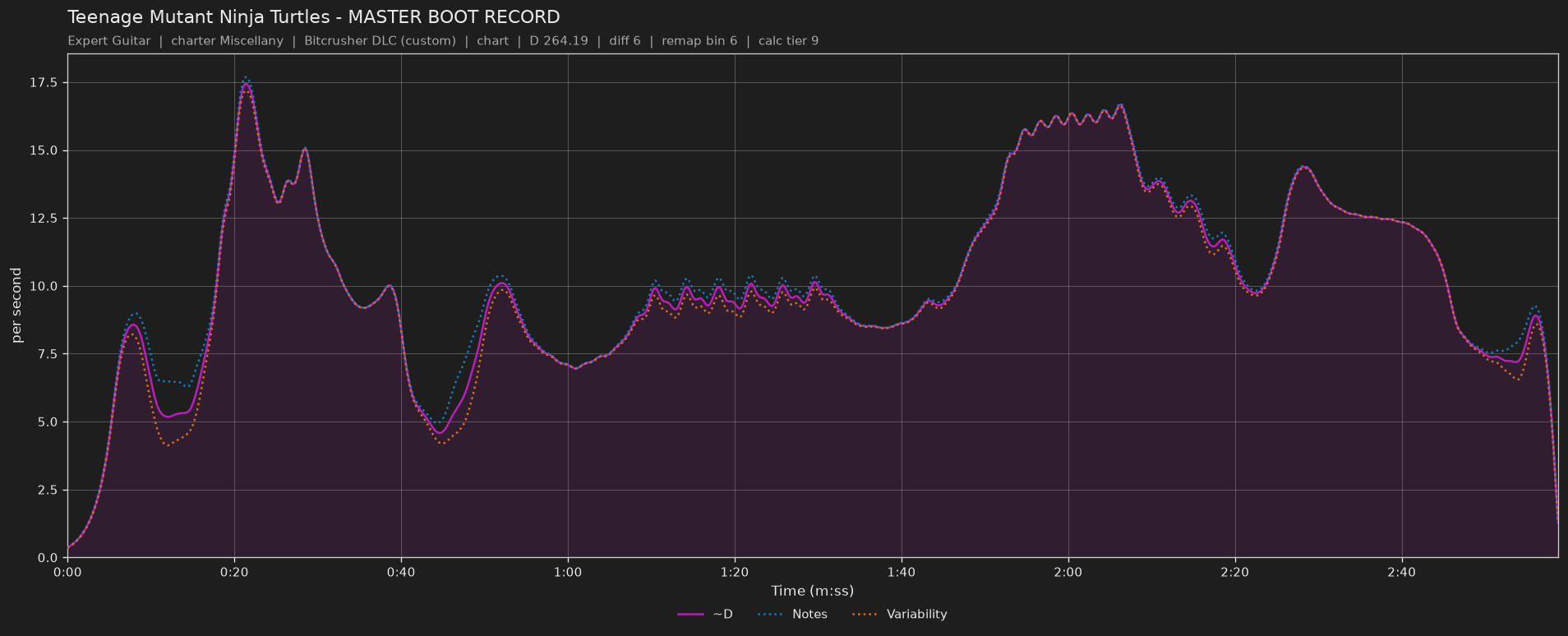Click the 5.0 y-axis tick label
Image resolution: width=1568 pixels, height=636 pixels.
pos(48,422)
